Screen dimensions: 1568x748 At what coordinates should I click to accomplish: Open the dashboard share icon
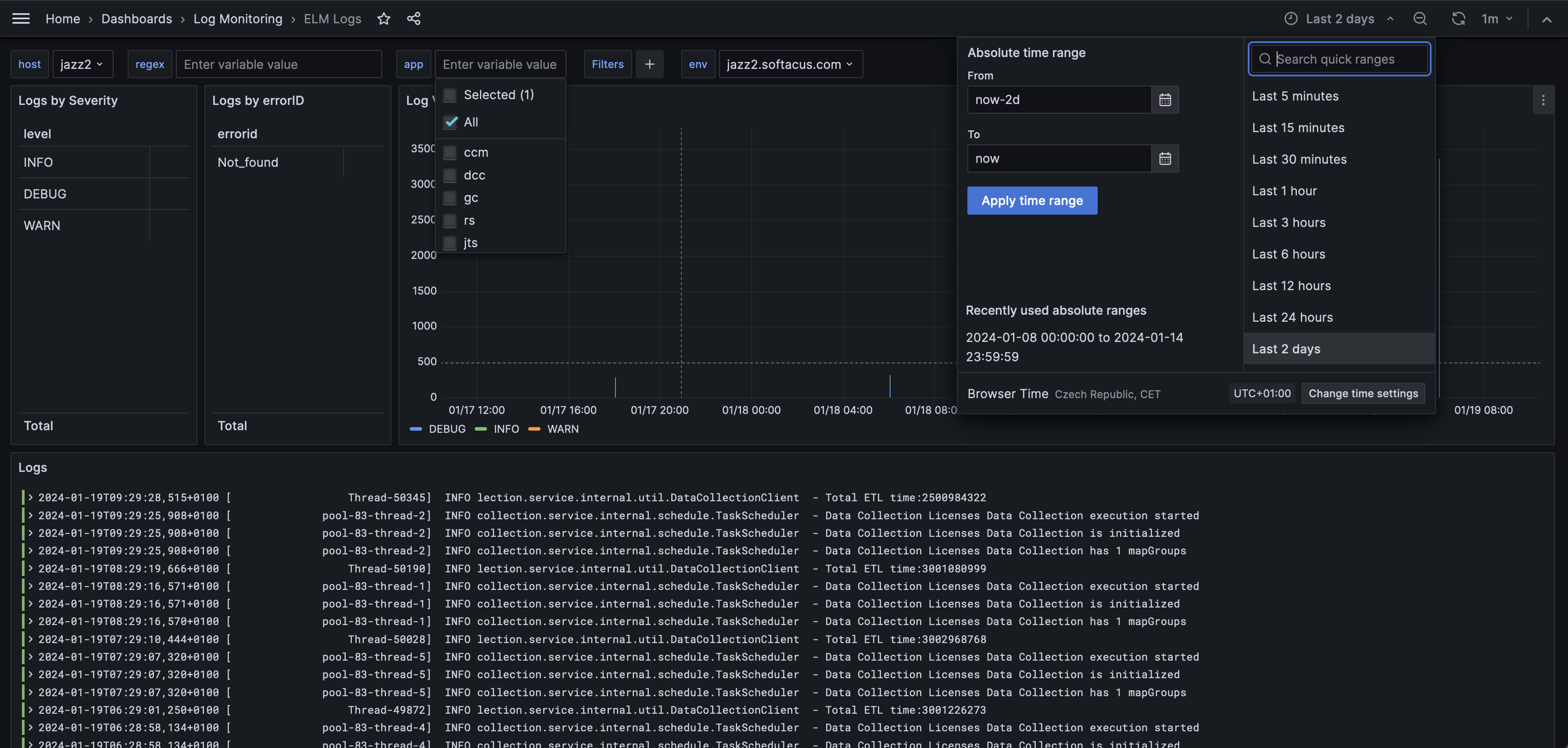[x=414, y=19]
